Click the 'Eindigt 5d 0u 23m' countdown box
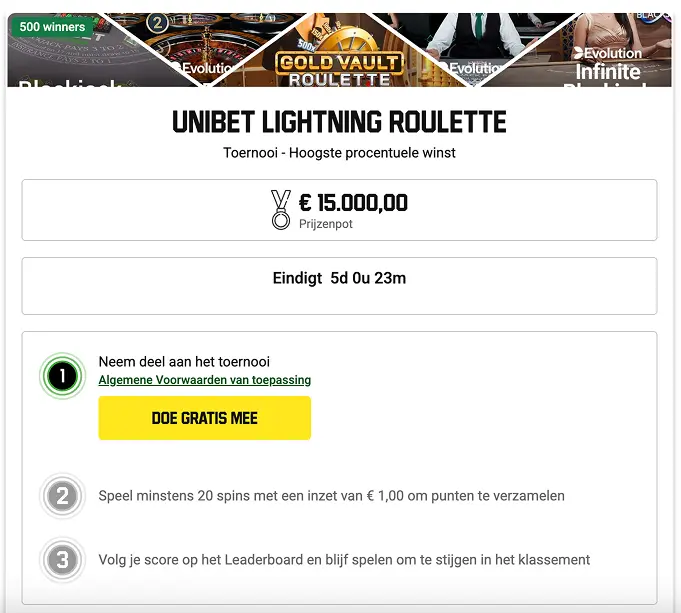This screenshot has width=681, height=613. point(339,285)
